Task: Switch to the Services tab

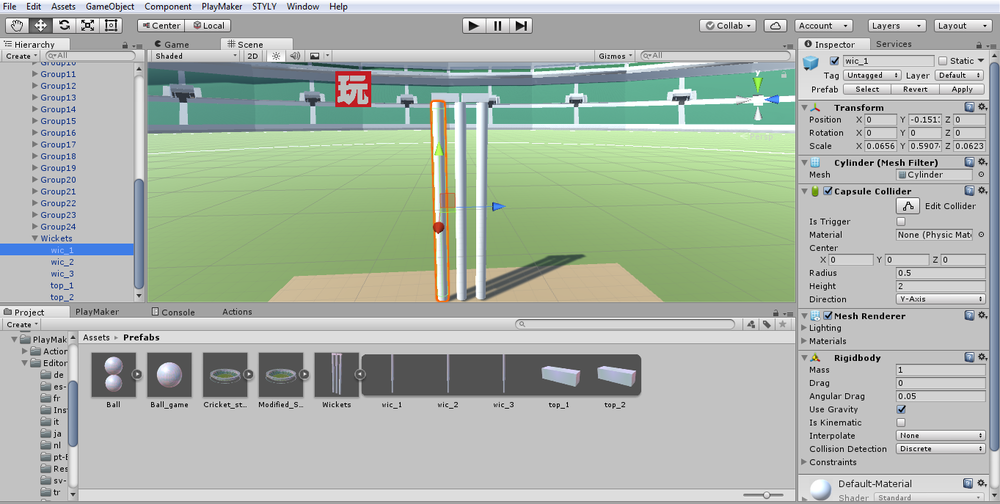Action: pos(893,44)
